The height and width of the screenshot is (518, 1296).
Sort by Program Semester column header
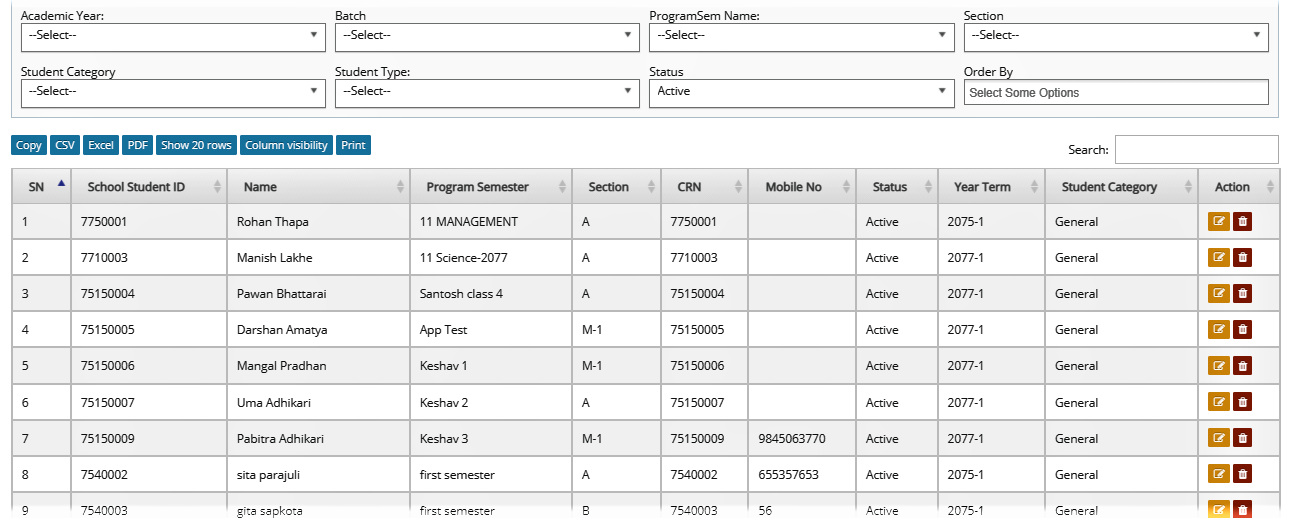491,187
